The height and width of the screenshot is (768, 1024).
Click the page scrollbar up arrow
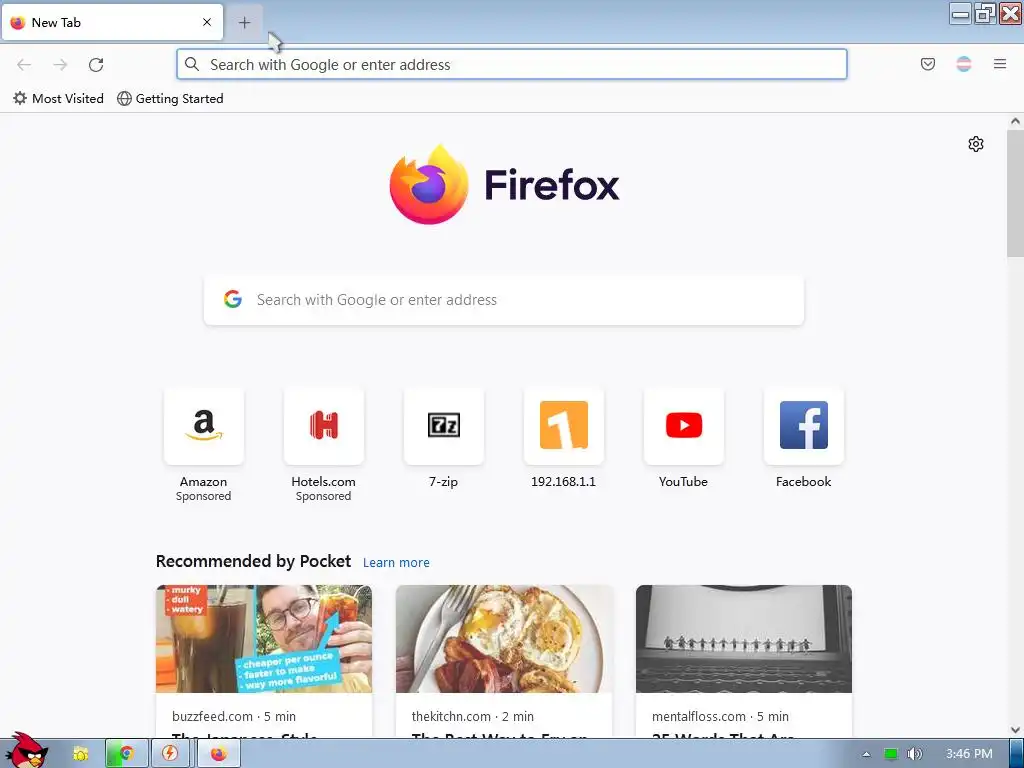point(1015,121)
